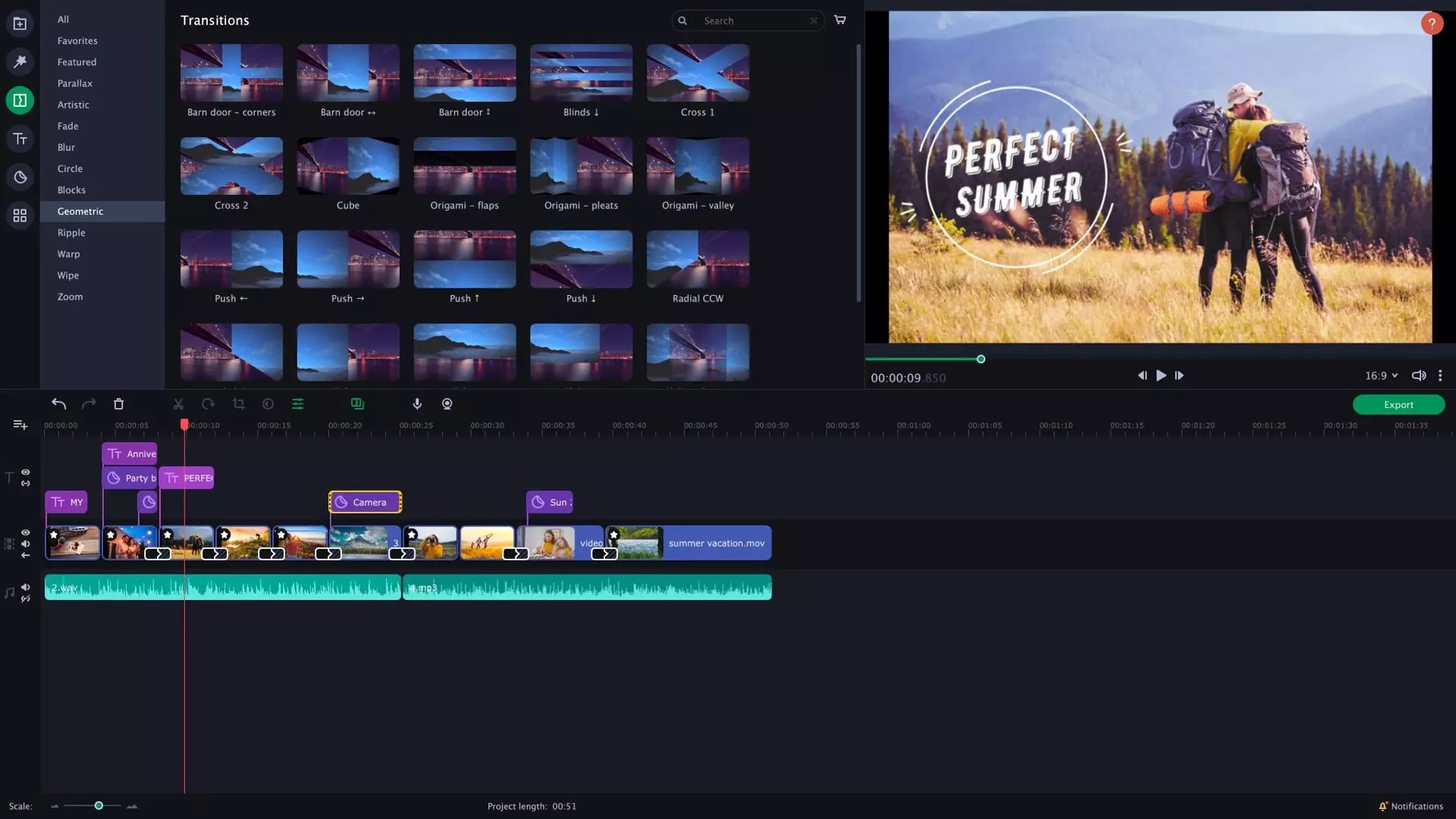1456x819 pixels.
Task: Select the Stickers sidebar icon
Action: coord(19,177)
